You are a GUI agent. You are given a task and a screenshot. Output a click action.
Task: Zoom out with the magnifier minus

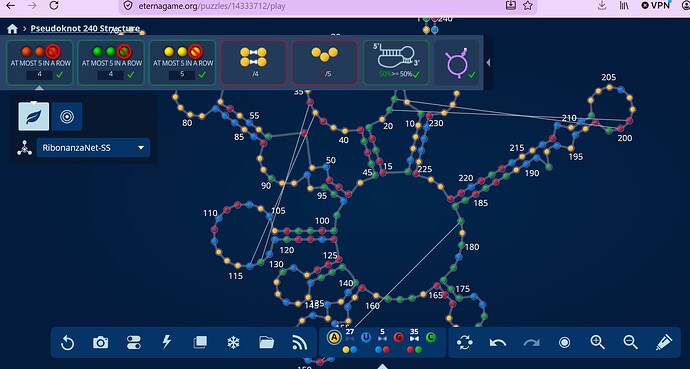tap(631, 342)
